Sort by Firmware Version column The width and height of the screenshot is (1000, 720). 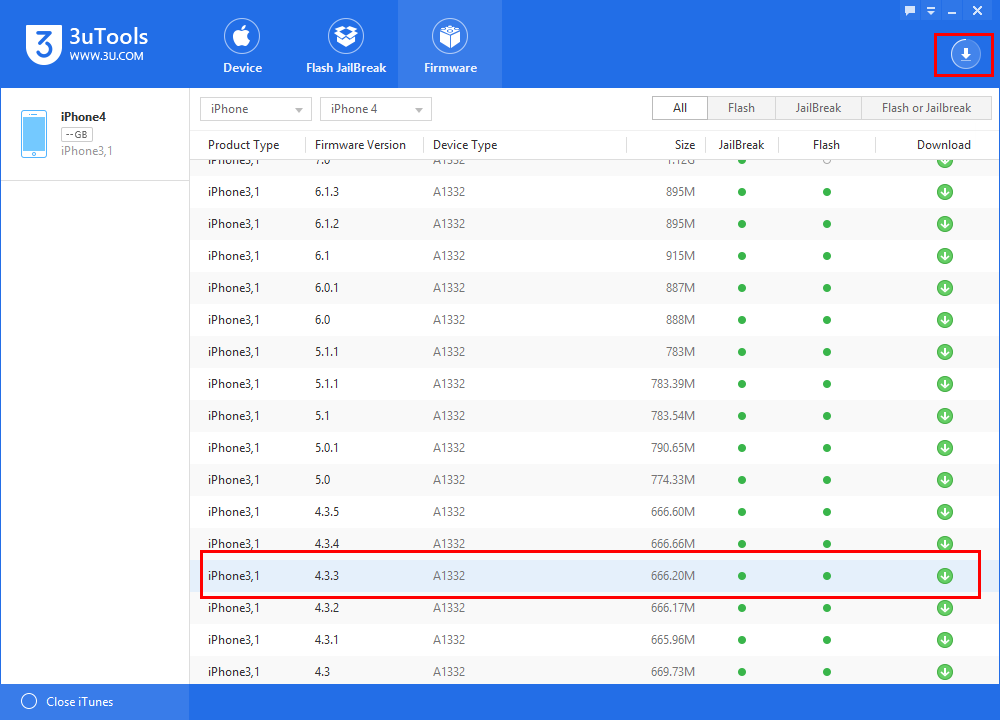(x=360, y=145)
